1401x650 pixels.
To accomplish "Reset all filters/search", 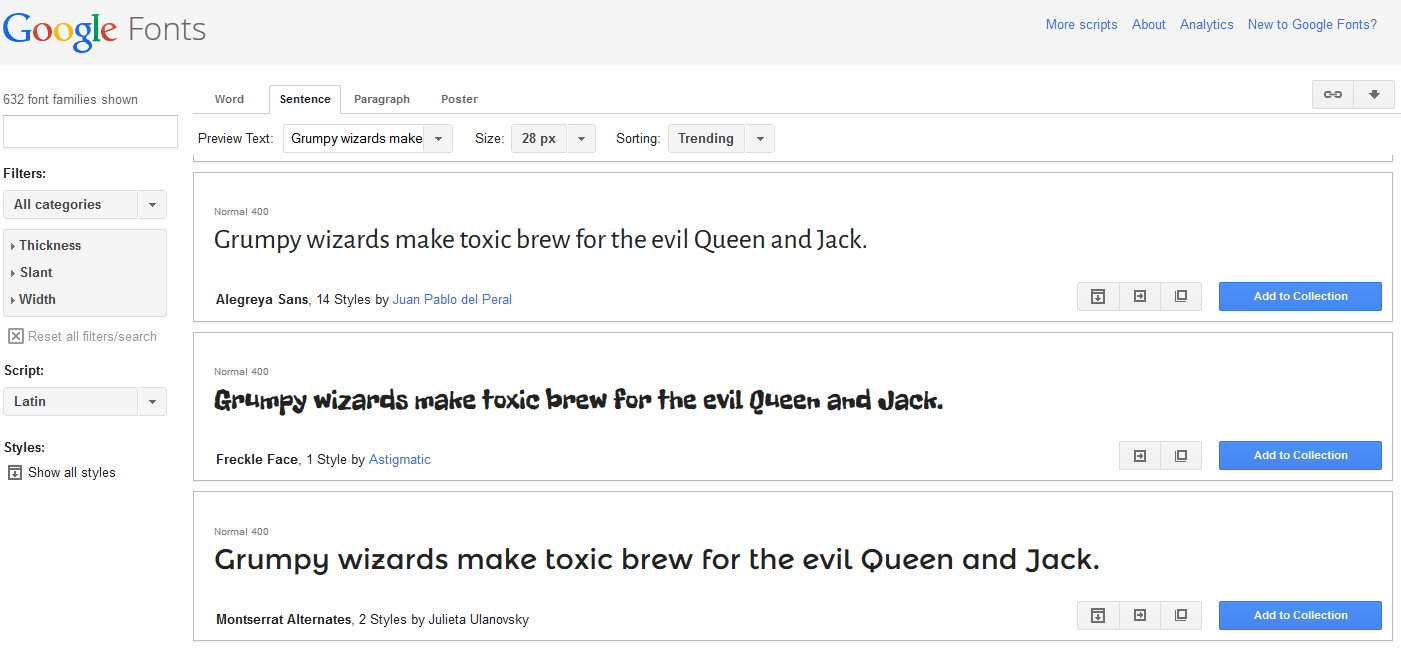I will [82, 336].
